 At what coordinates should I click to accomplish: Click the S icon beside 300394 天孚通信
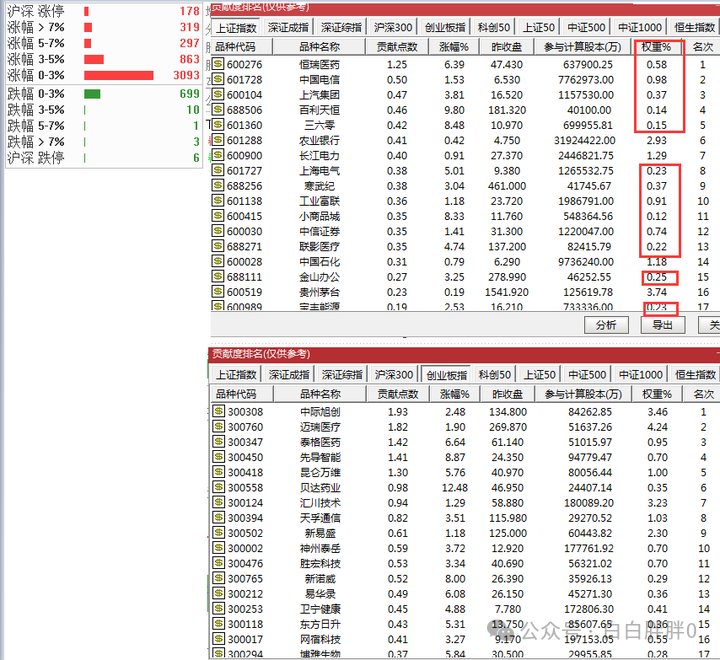pos(219,517)
